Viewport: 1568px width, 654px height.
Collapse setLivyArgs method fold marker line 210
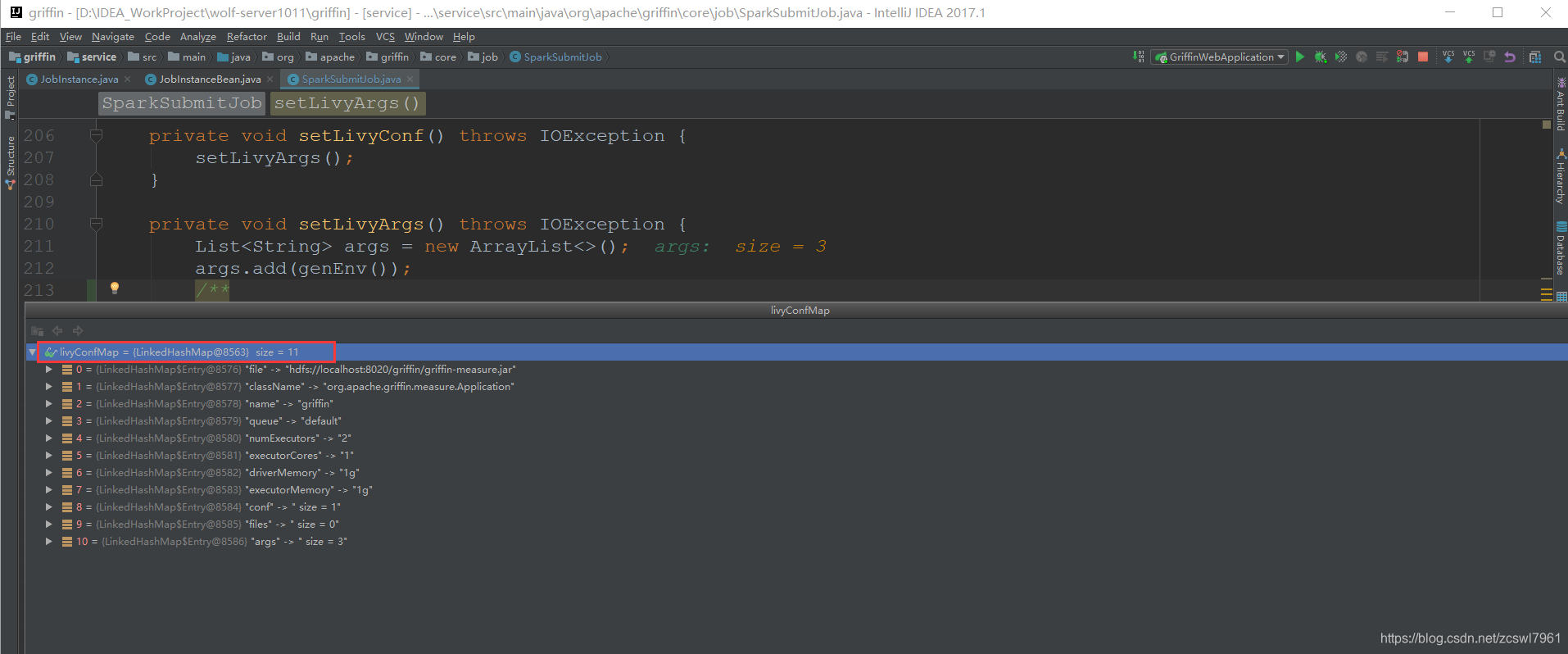pyautogui.click(x=96, y=224)
